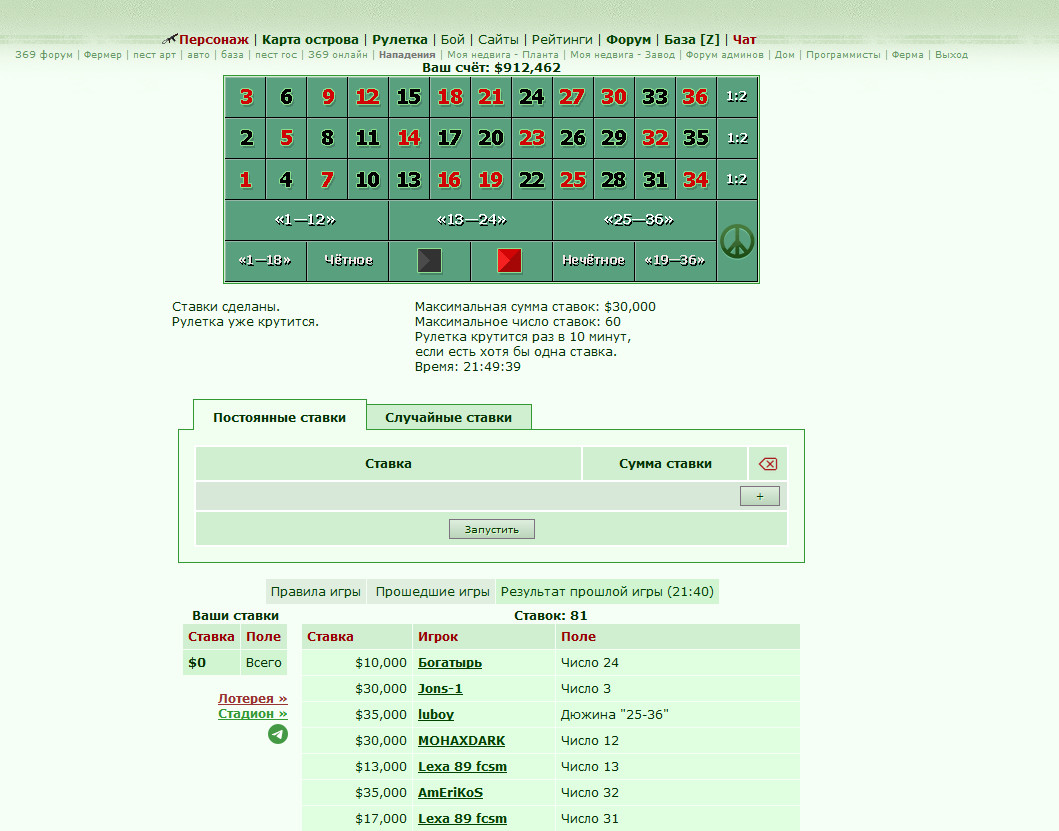Open player Богатырь profile
This screenshot has height=831, width=1059.
coord(450,663)
